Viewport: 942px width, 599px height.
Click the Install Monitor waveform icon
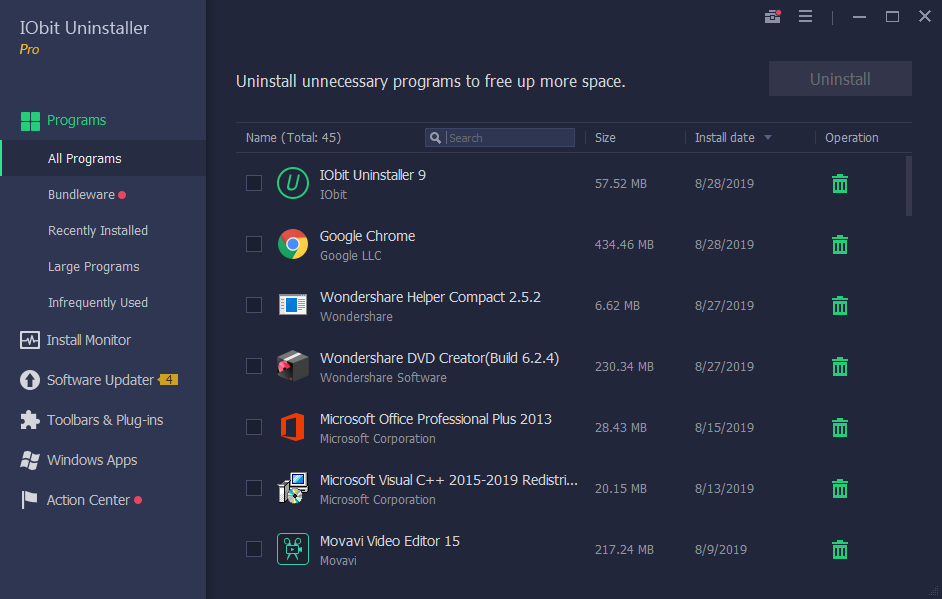click(29, 340)
